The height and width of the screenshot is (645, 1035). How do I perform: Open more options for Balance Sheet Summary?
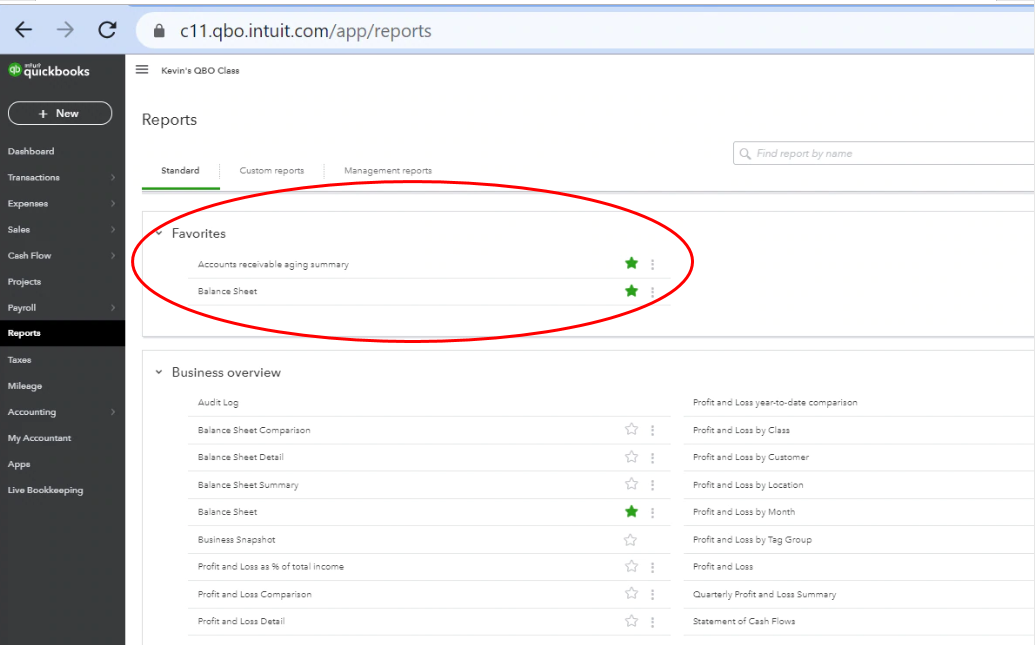652,485
